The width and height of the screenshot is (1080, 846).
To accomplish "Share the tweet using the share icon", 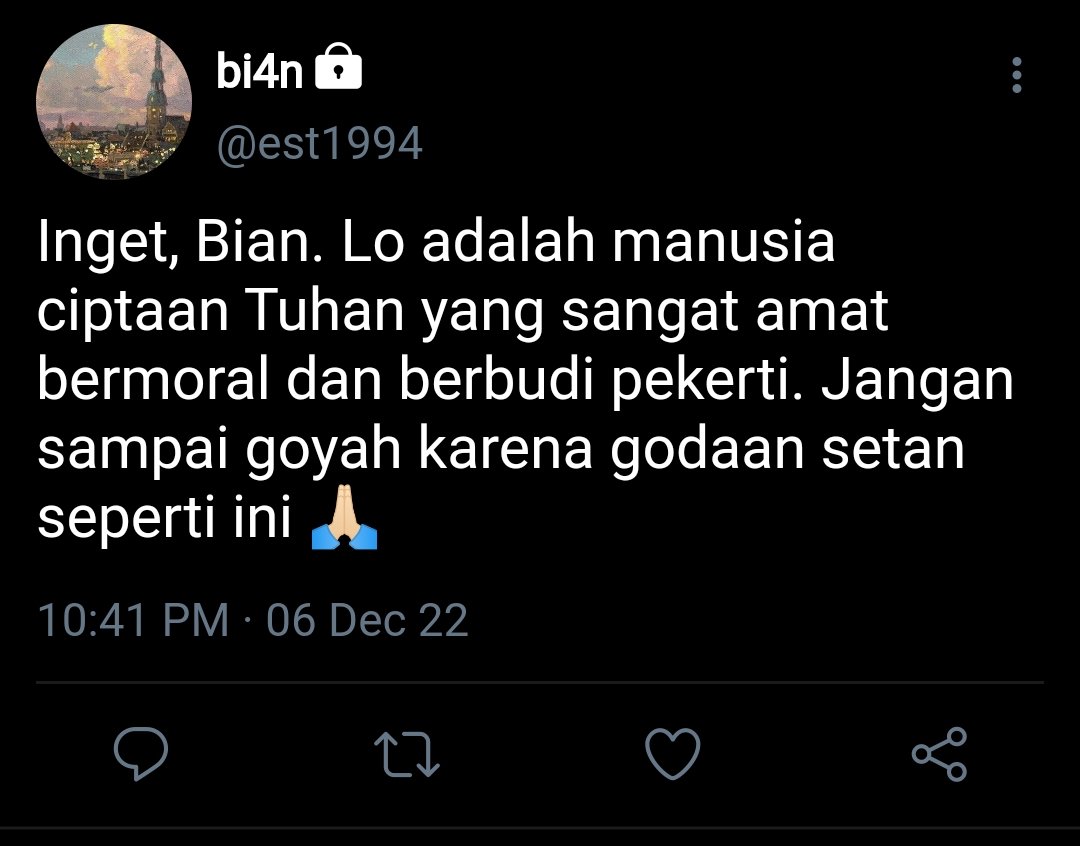I will click(939, 754).
